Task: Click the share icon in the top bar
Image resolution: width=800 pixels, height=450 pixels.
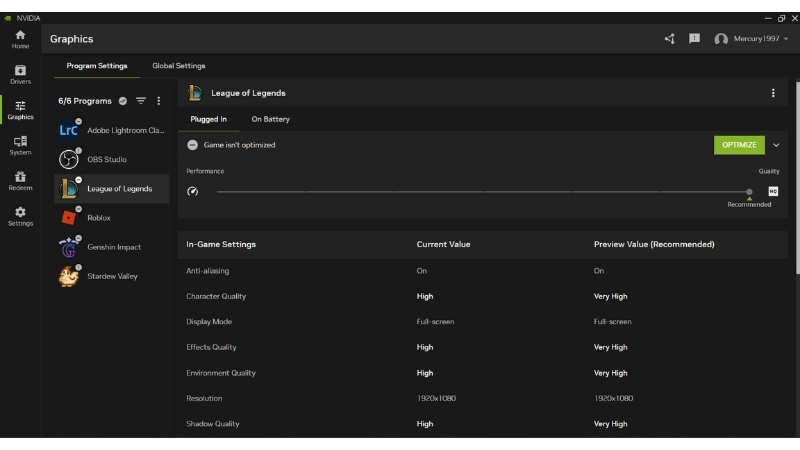Action: coord(670,39)
